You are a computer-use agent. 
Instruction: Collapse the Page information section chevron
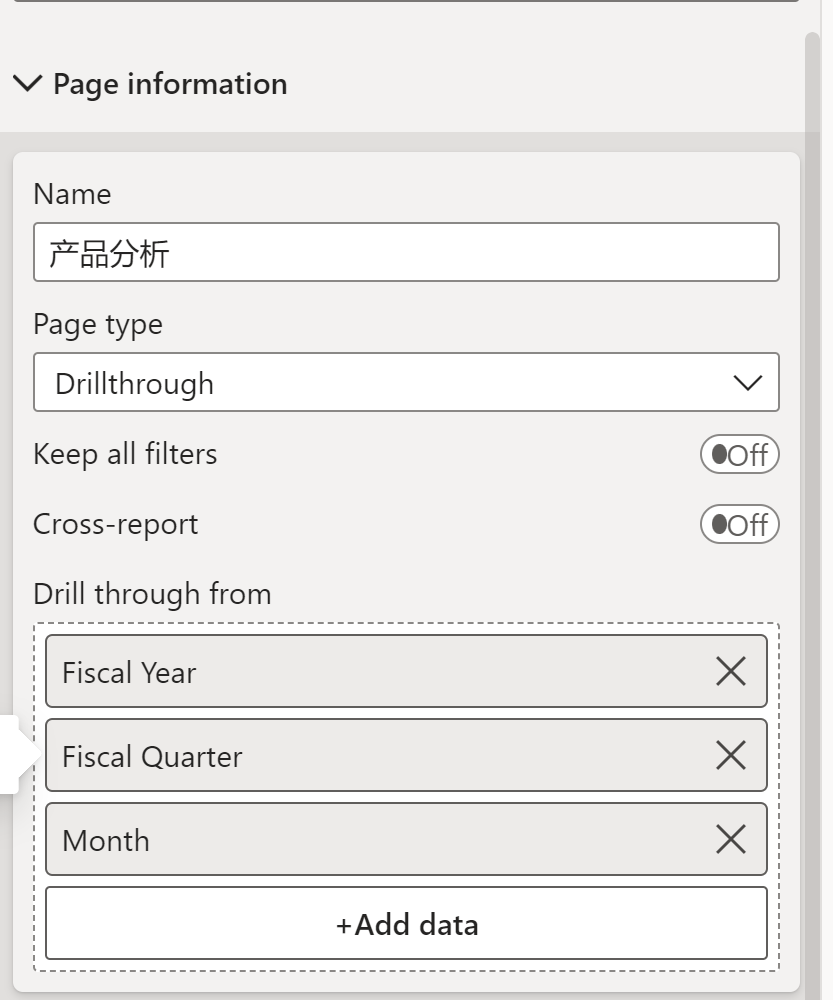(x=28, y=83)
